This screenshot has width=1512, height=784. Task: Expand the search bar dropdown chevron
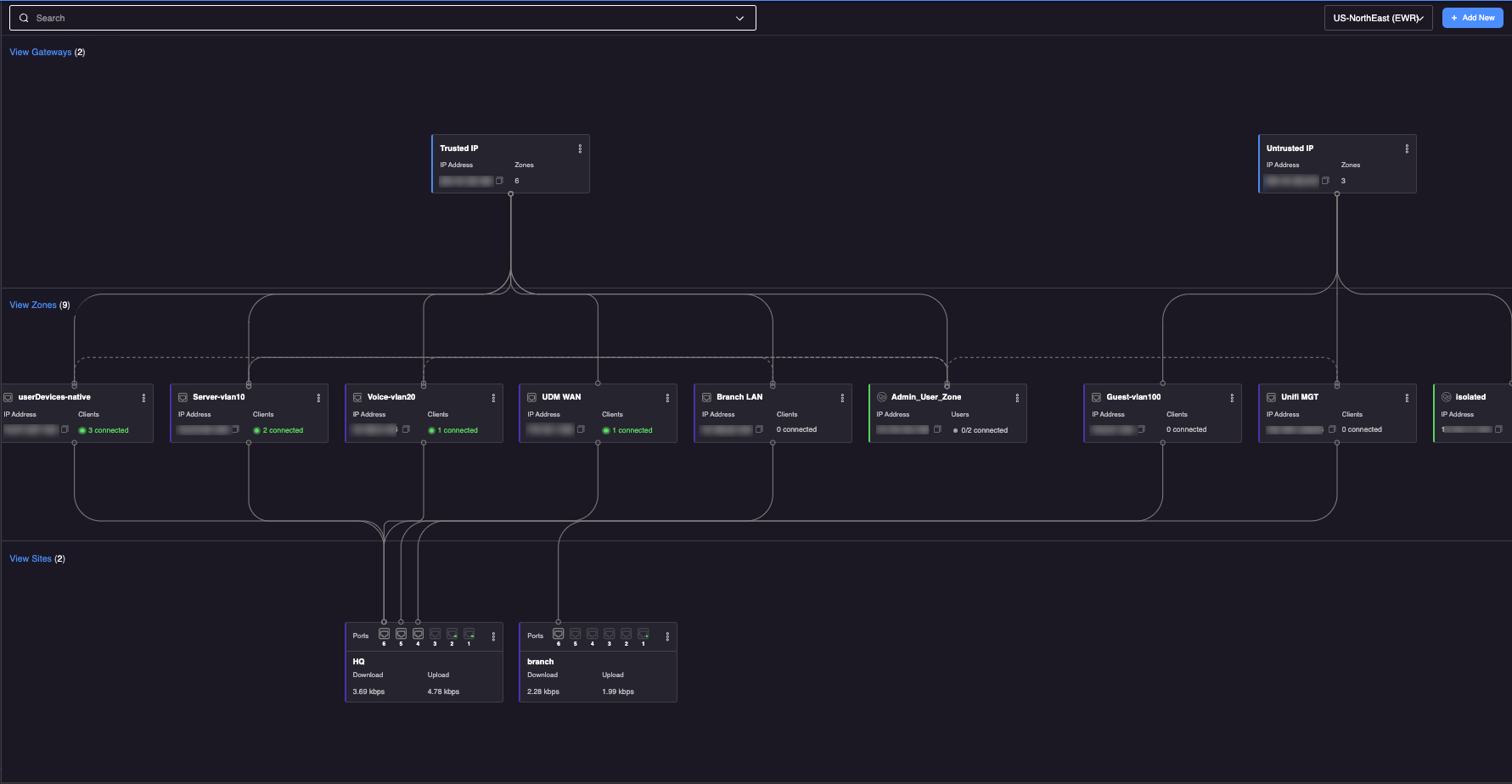tap(739, 18)
